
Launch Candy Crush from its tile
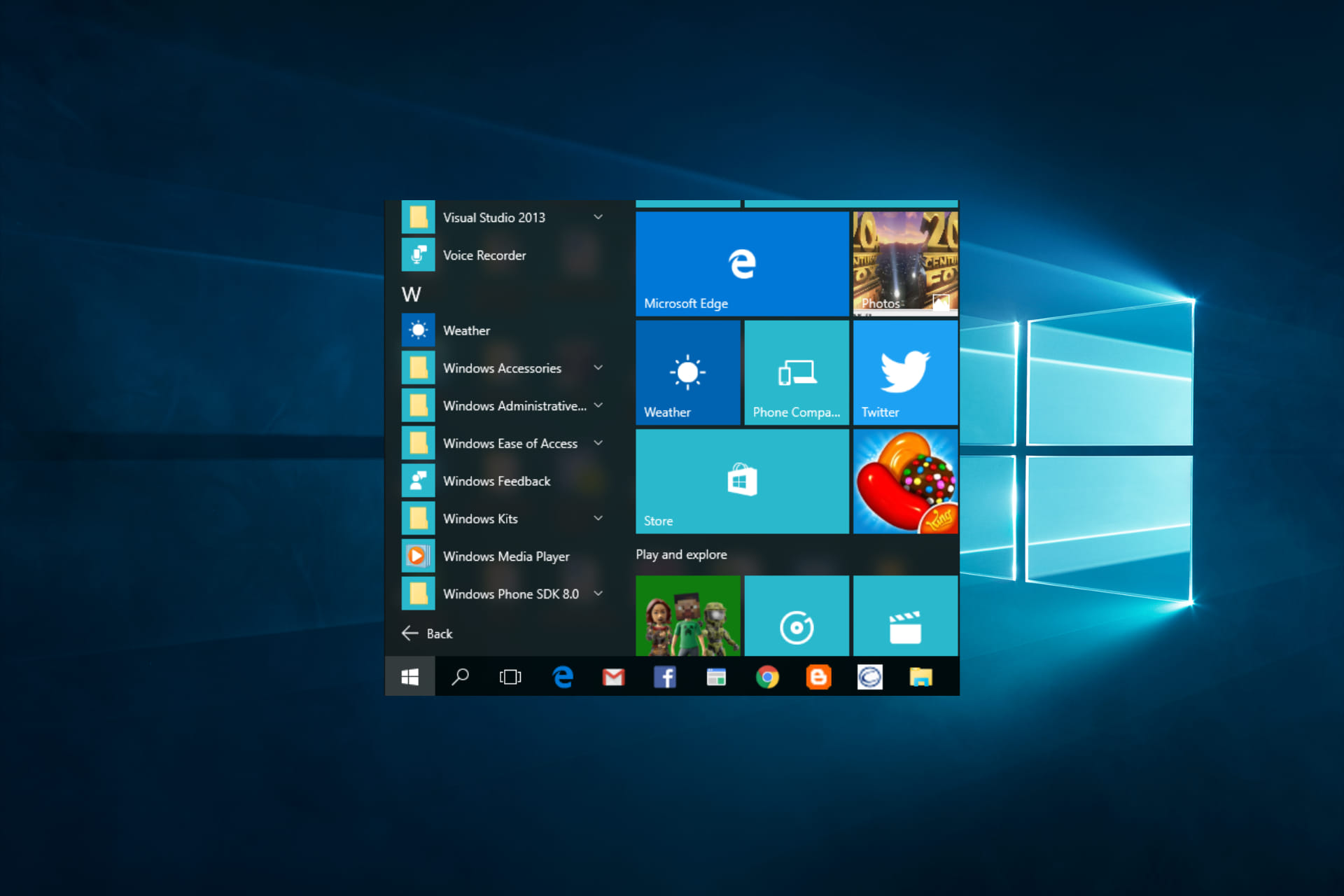point(904,481)
